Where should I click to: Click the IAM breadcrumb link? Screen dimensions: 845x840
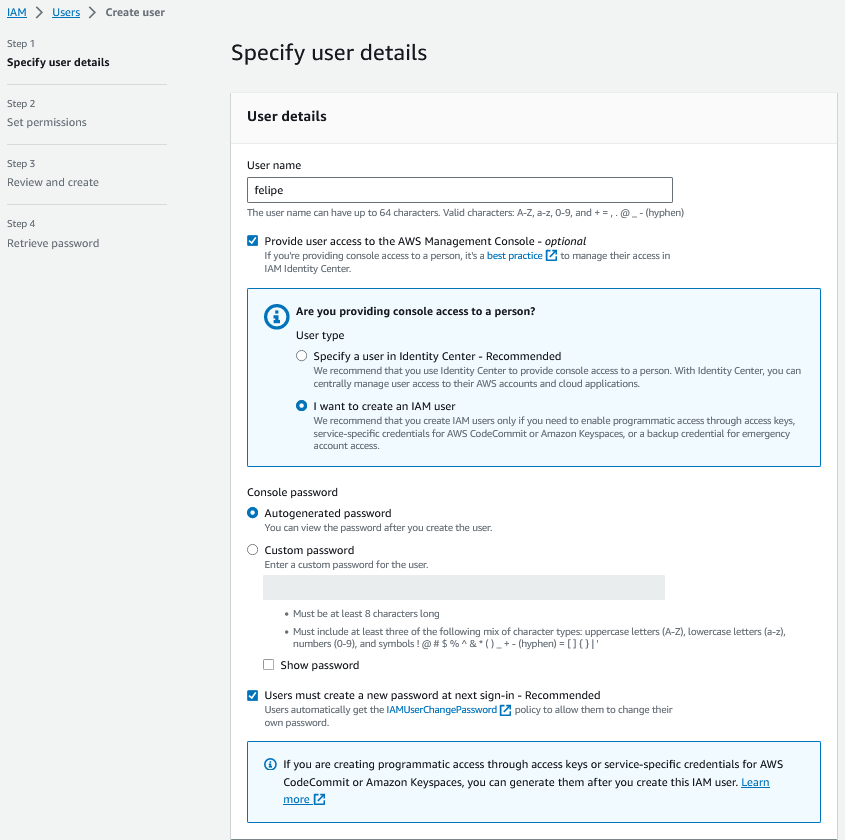click(x=17, y=12)
